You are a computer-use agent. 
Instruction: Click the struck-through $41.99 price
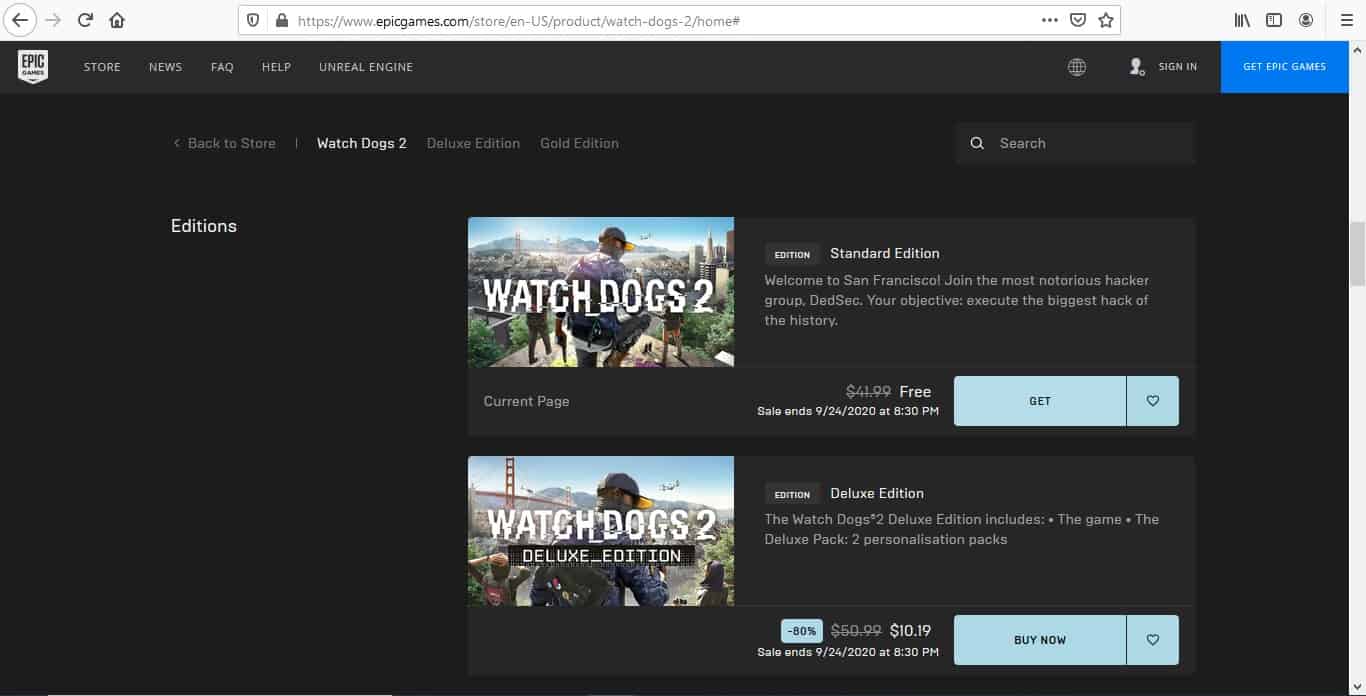click(868, 392)
